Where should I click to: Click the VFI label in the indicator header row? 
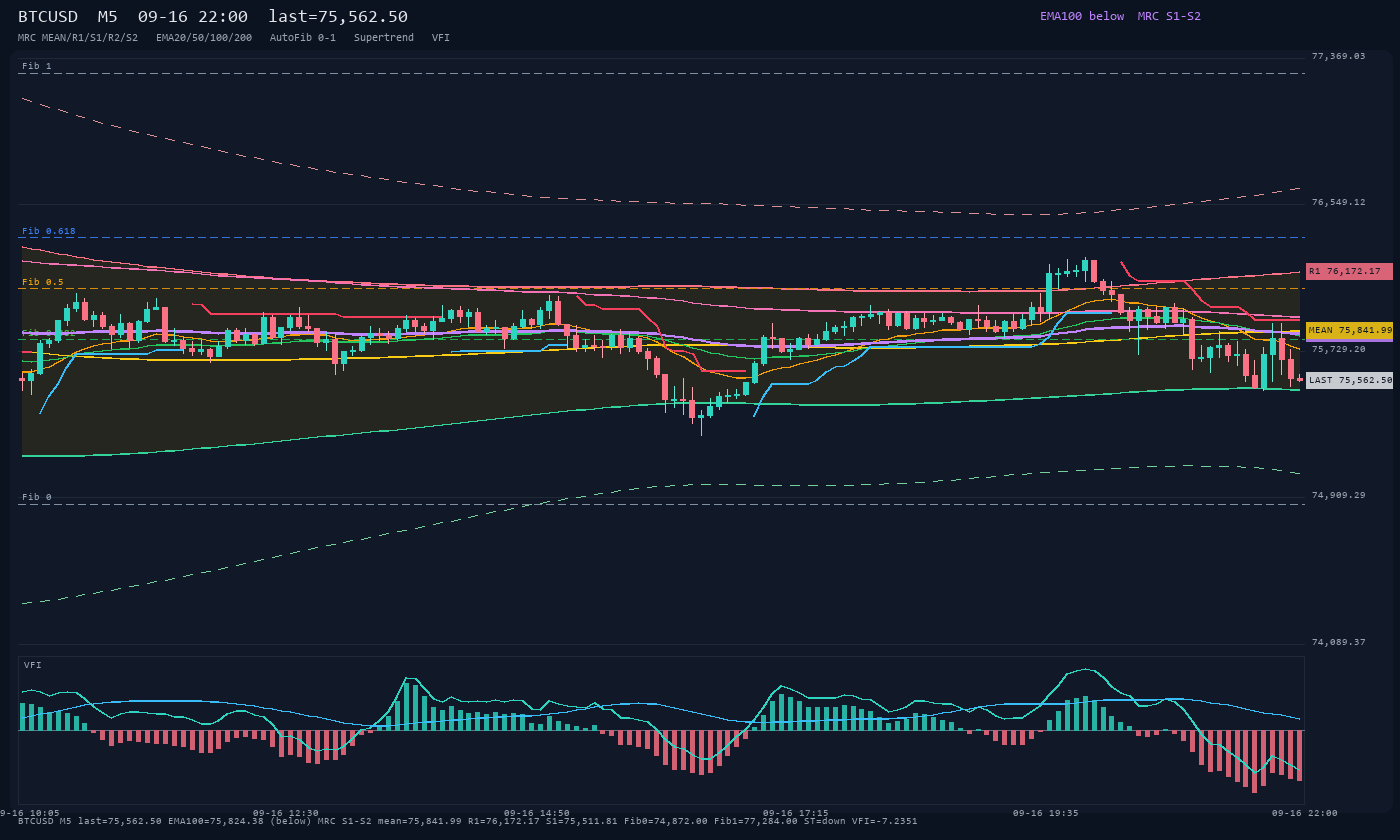pyautogui.click(x=441, y=37)
